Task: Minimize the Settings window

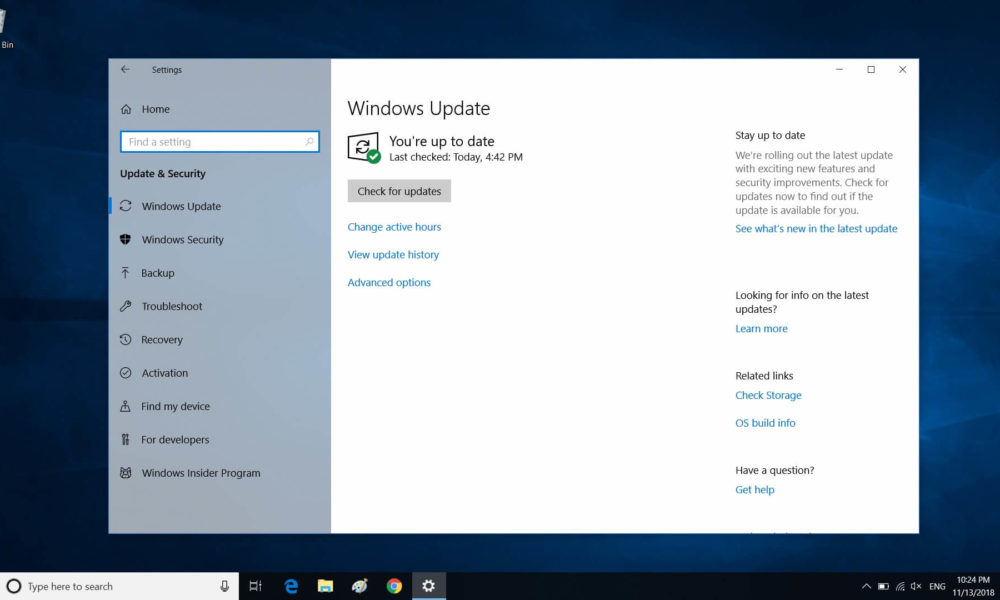Action: [839, 70]
